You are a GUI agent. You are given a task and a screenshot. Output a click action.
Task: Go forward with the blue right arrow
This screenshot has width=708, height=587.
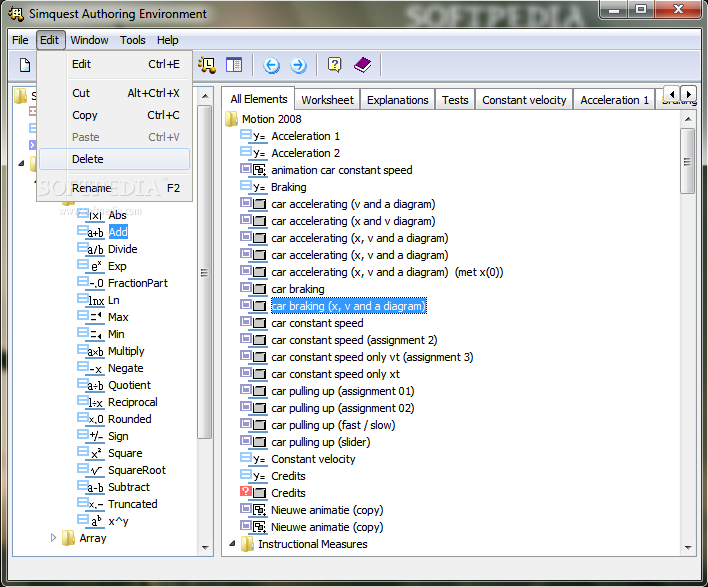[298, 65]
